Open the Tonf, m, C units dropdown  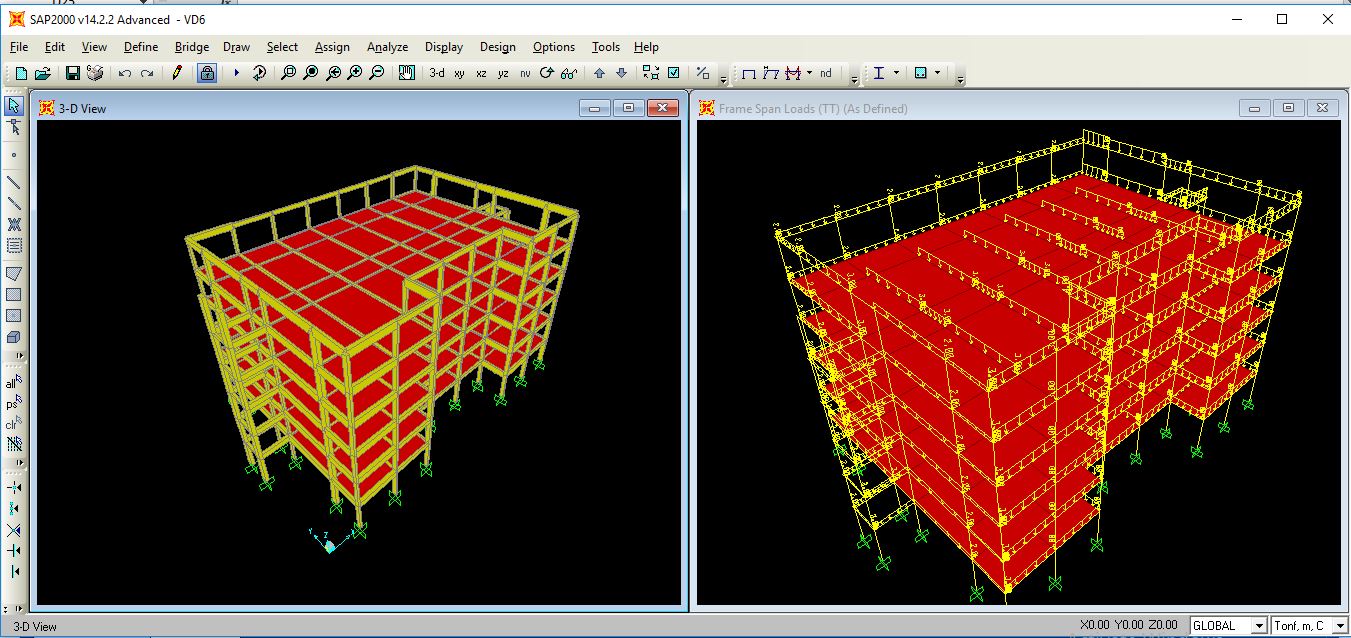click(1340, 626)
